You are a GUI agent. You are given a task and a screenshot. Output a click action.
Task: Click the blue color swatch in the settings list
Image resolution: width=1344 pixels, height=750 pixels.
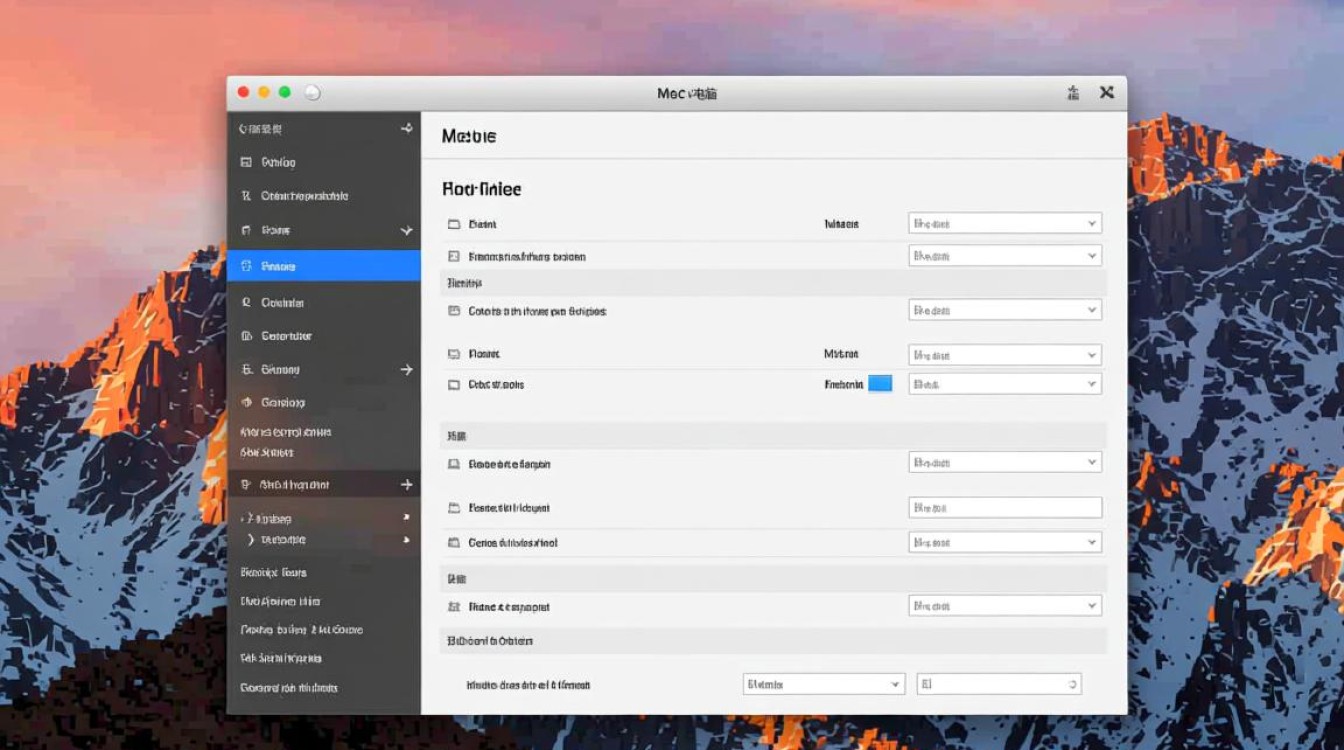[x=880, y=384]
